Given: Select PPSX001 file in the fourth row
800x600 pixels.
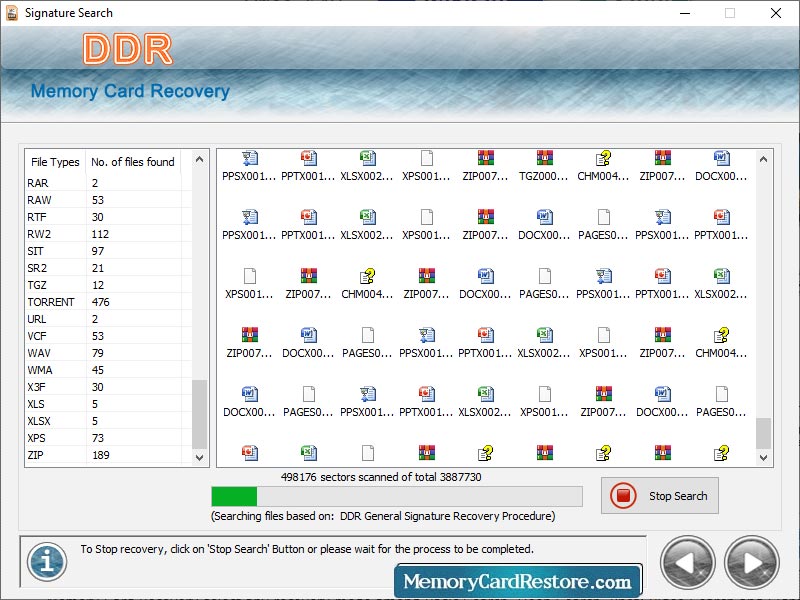Looking at the screenshot, I should coord(426,343).
